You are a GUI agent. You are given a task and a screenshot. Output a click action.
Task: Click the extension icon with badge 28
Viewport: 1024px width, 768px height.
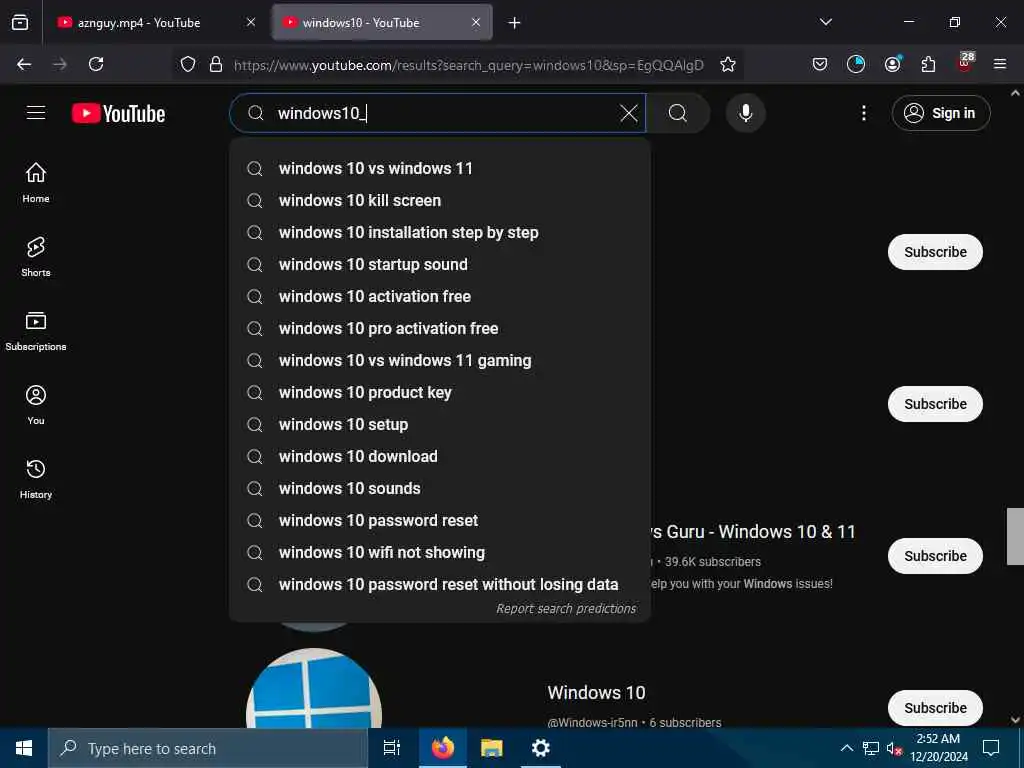click(965, 63)
